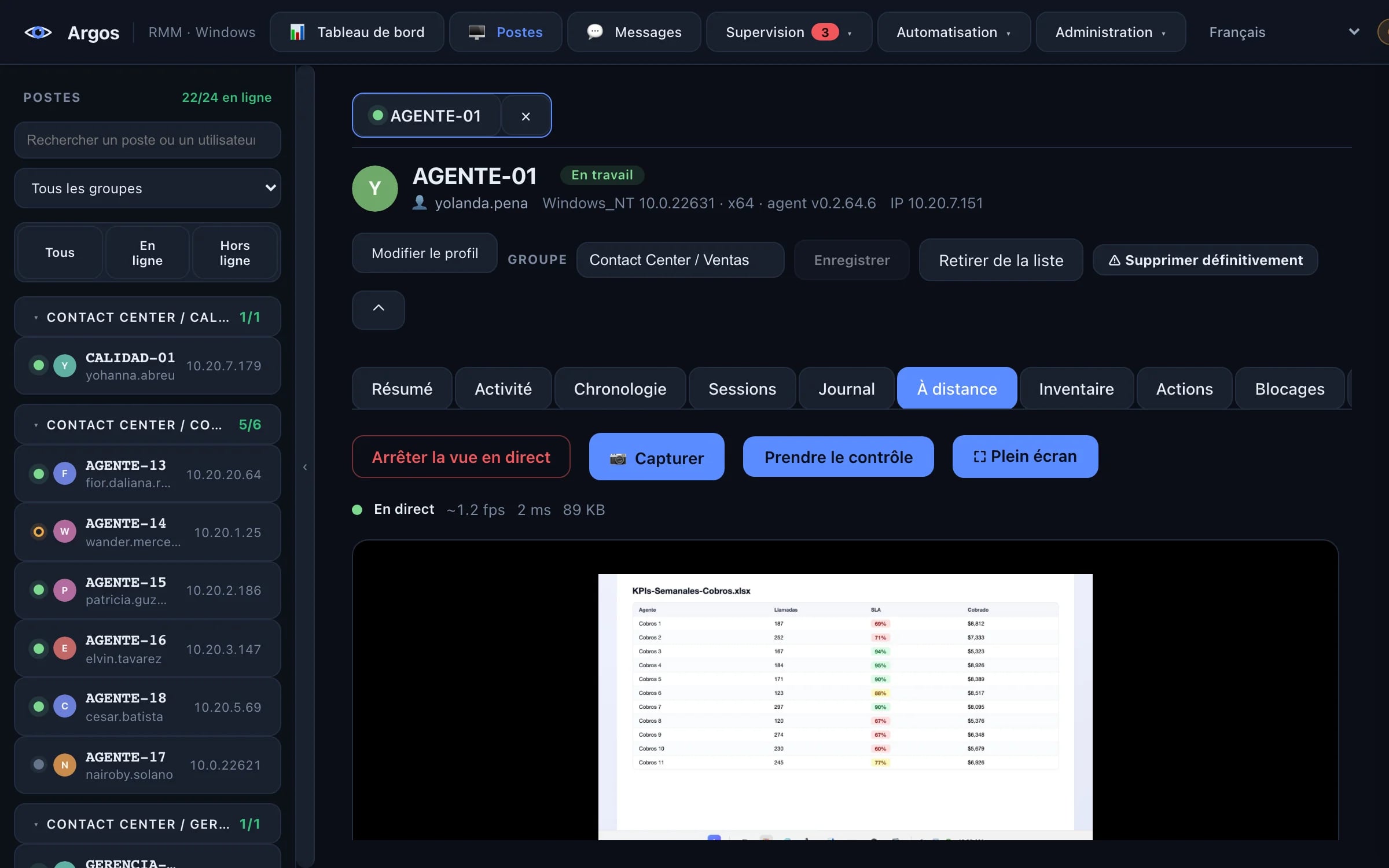Click Modifier le profil

(425, 253)
